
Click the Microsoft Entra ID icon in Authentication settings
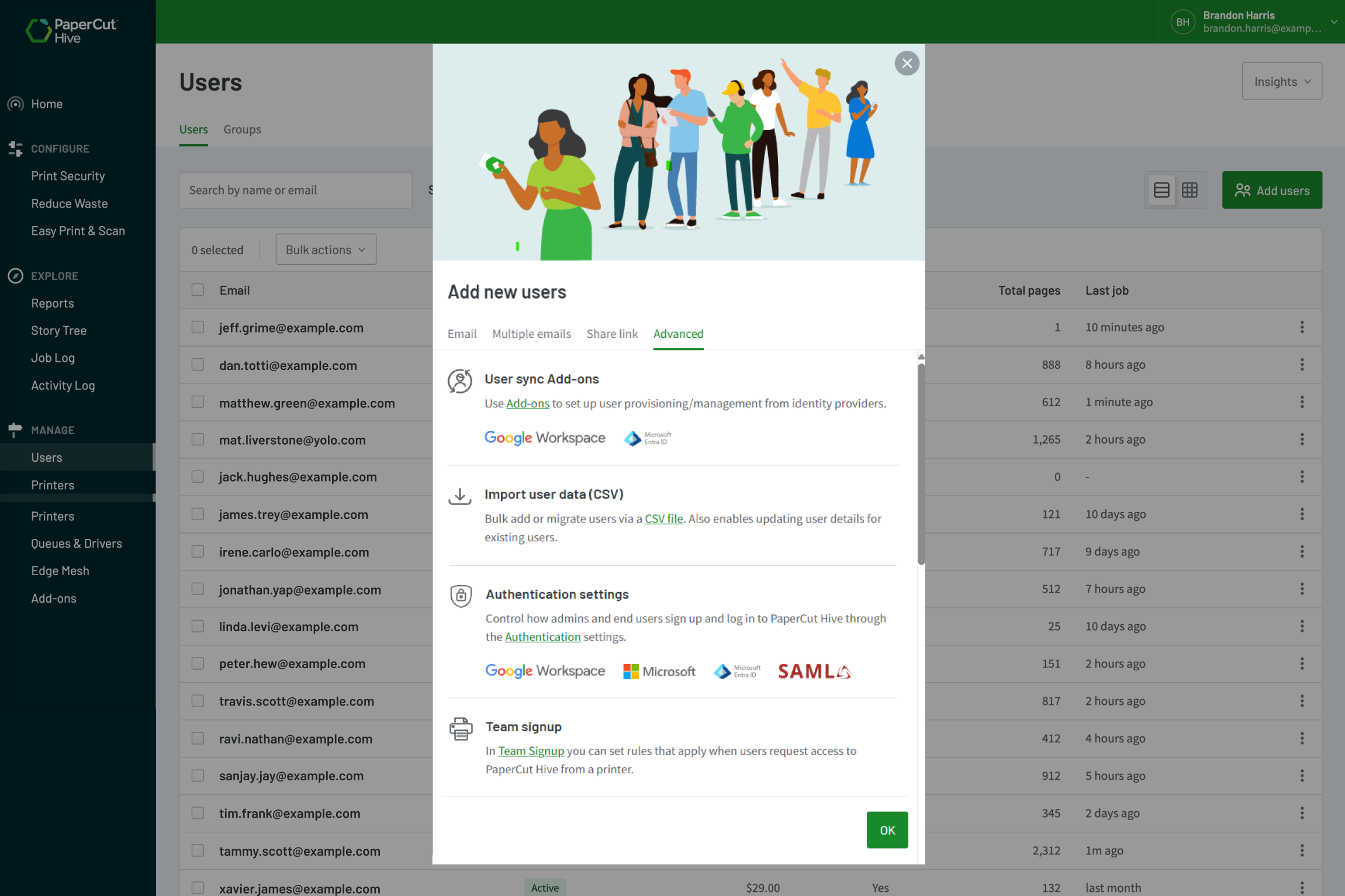pyautogui.click(x=736, y=671)
